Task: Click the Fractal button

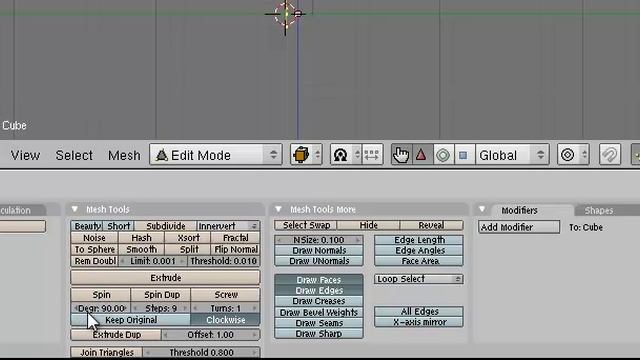Action: pyautogui.click(x=236, y=238)
